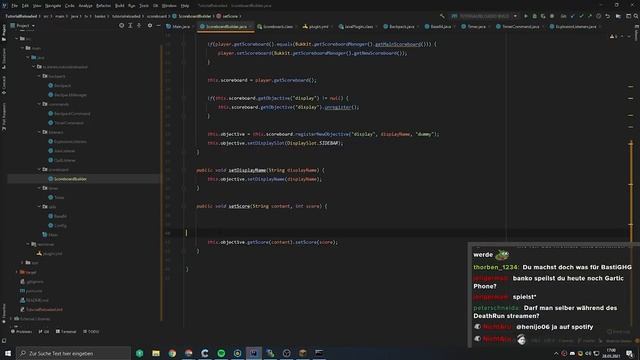Collapse the backpack package
640x360 pixels.
click(39, 76)
